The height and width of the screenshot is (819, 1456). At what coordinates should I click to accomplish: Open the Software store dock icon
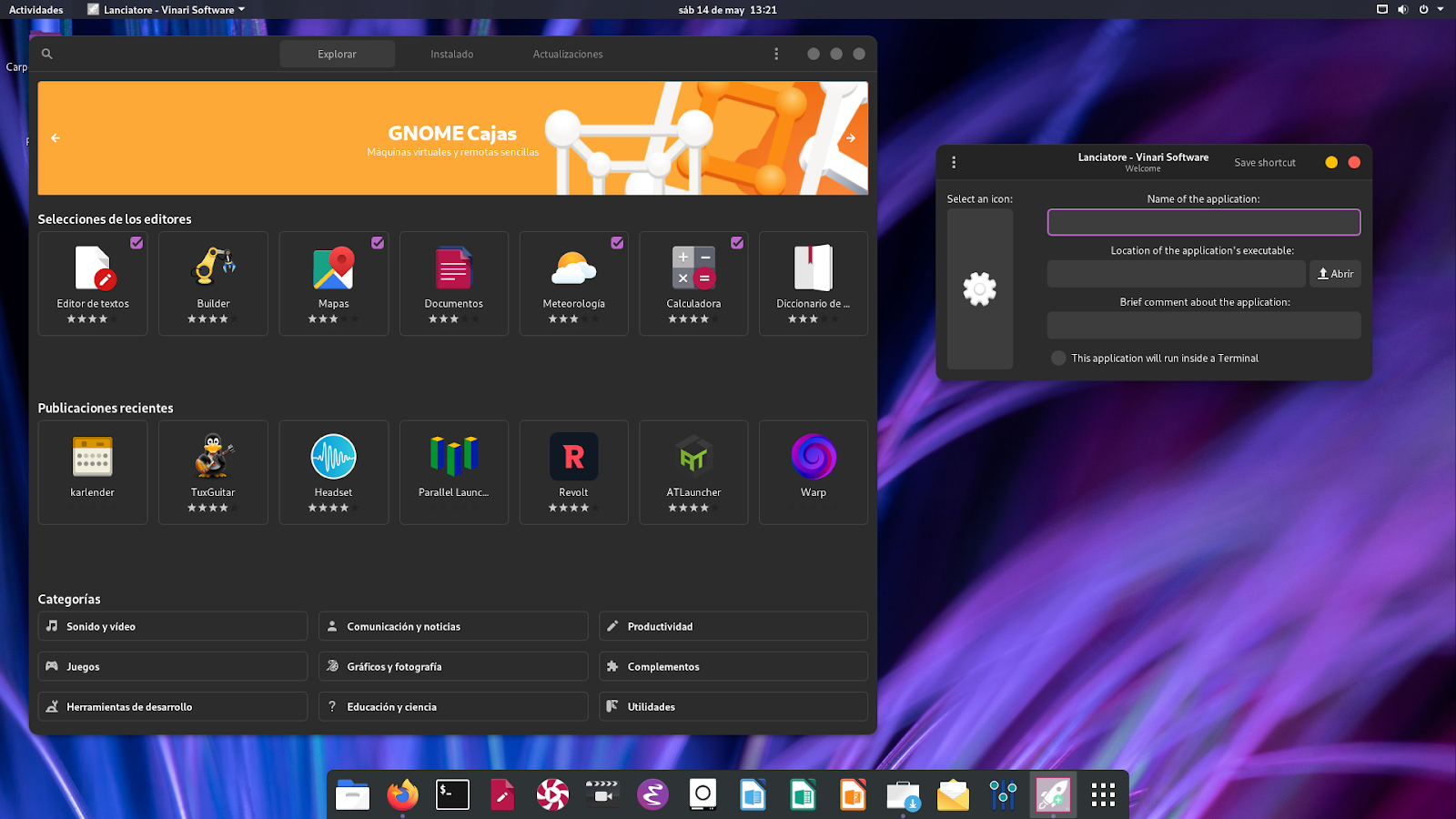coord(903,795)
